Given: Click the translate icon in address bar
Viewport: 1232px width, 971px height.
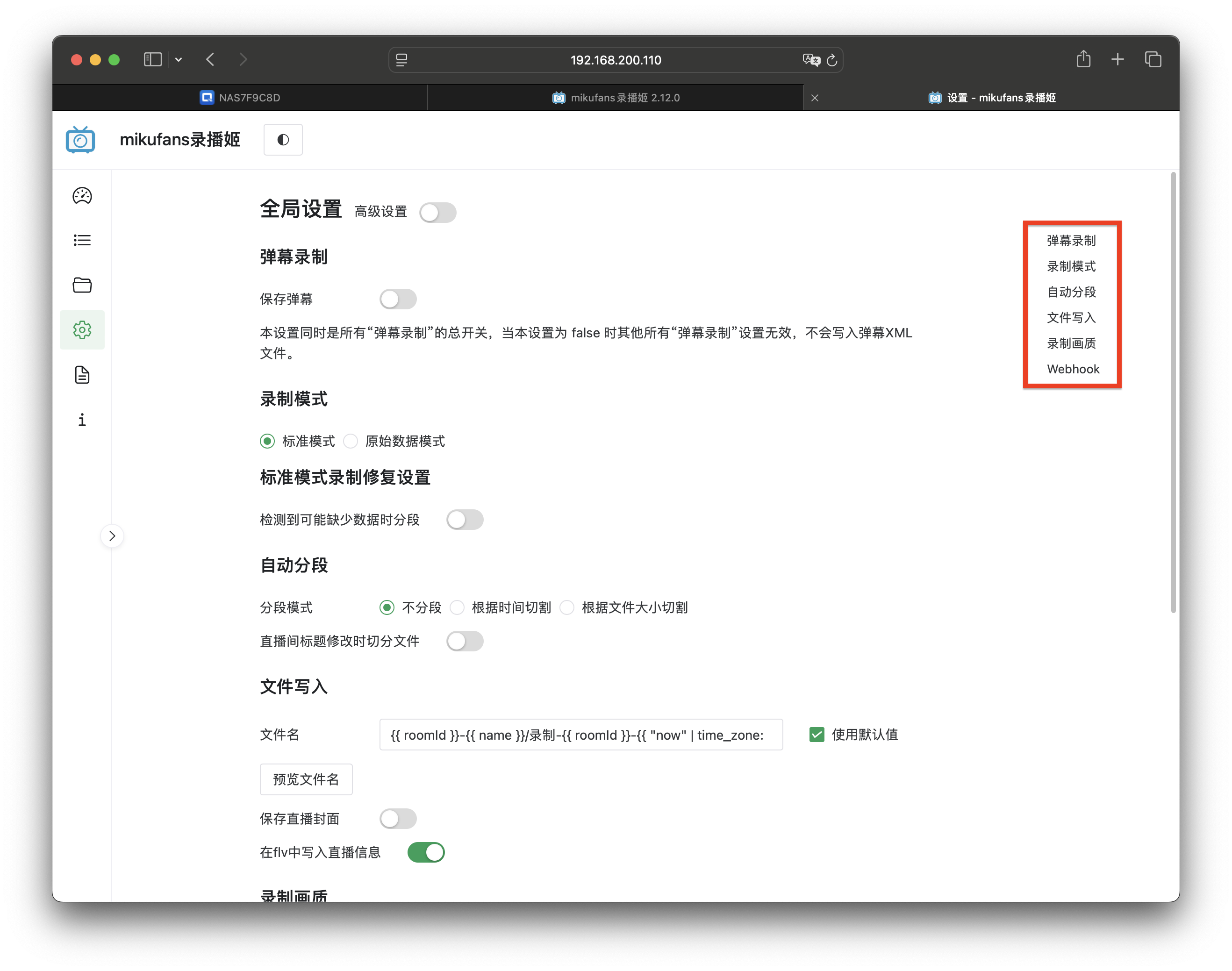Looking at the screenshot, I should pos(811,60).
